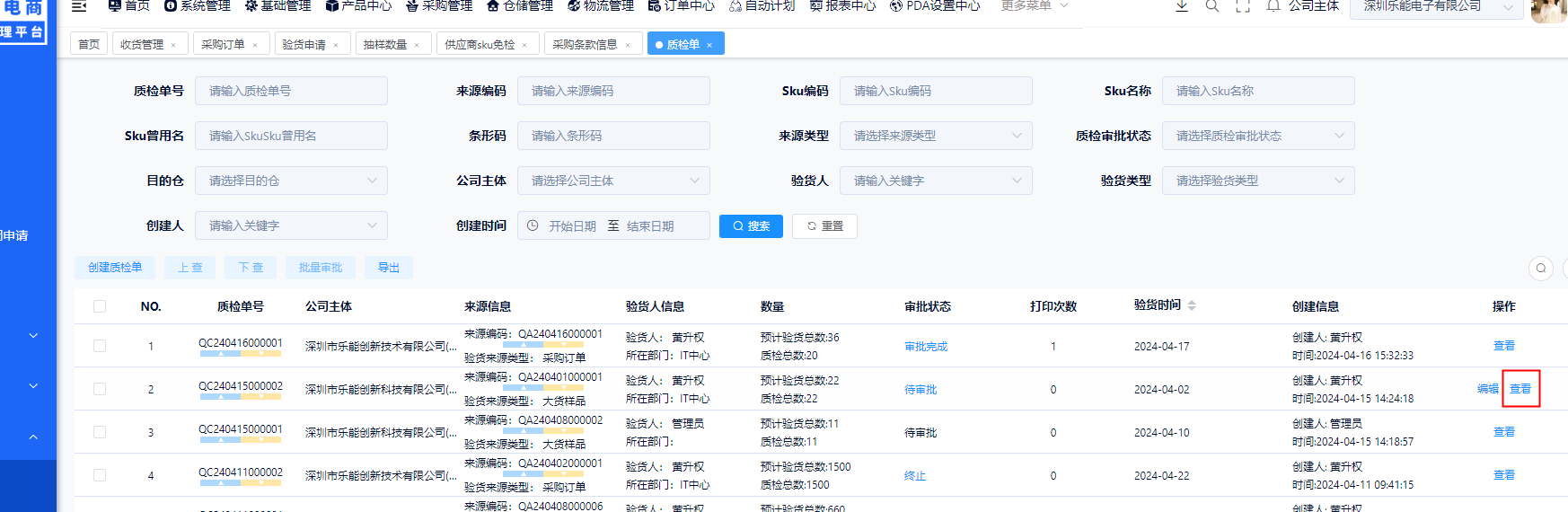1568x512 pixels.
Task: Expand the 来源类型 dropdown
Action: (936, 136)
